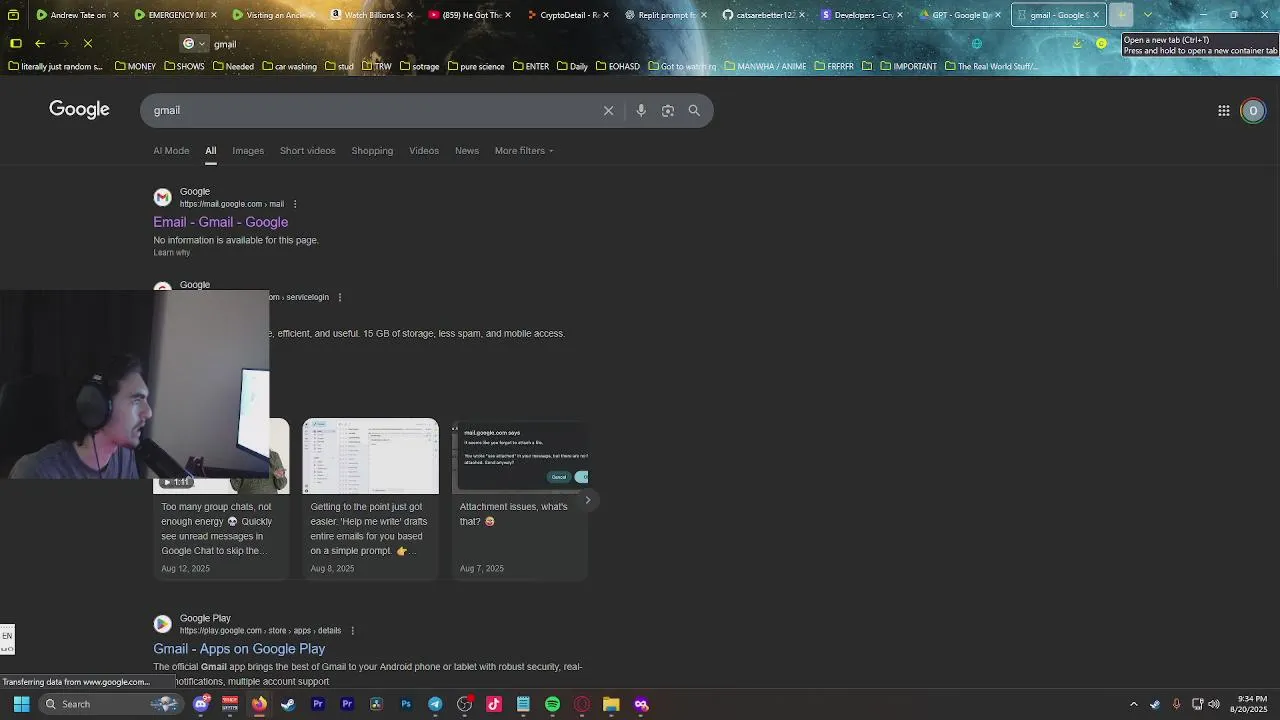Select Short videos search filter
Viewport: 1280px width, 720px height.
(307, 151)
